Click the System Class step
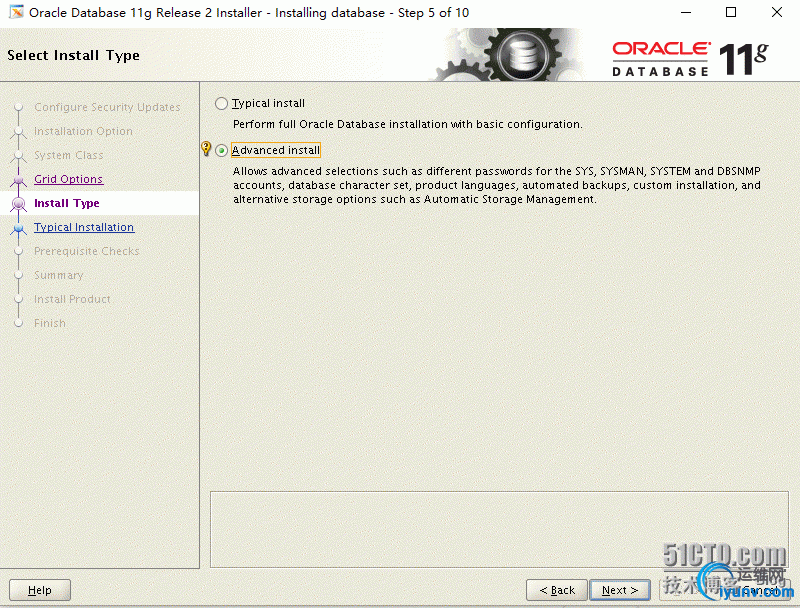 (68, 155)
